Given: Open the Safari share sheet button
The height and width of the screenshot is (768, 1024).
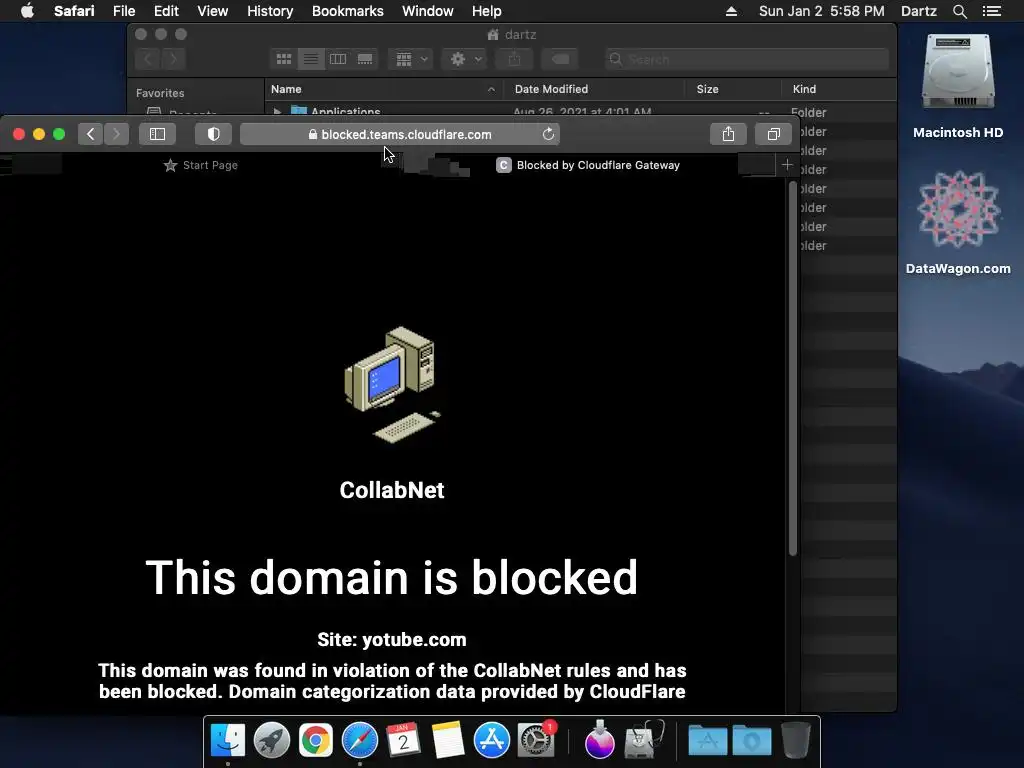Looking at the screenshot, I should (728, 135).
